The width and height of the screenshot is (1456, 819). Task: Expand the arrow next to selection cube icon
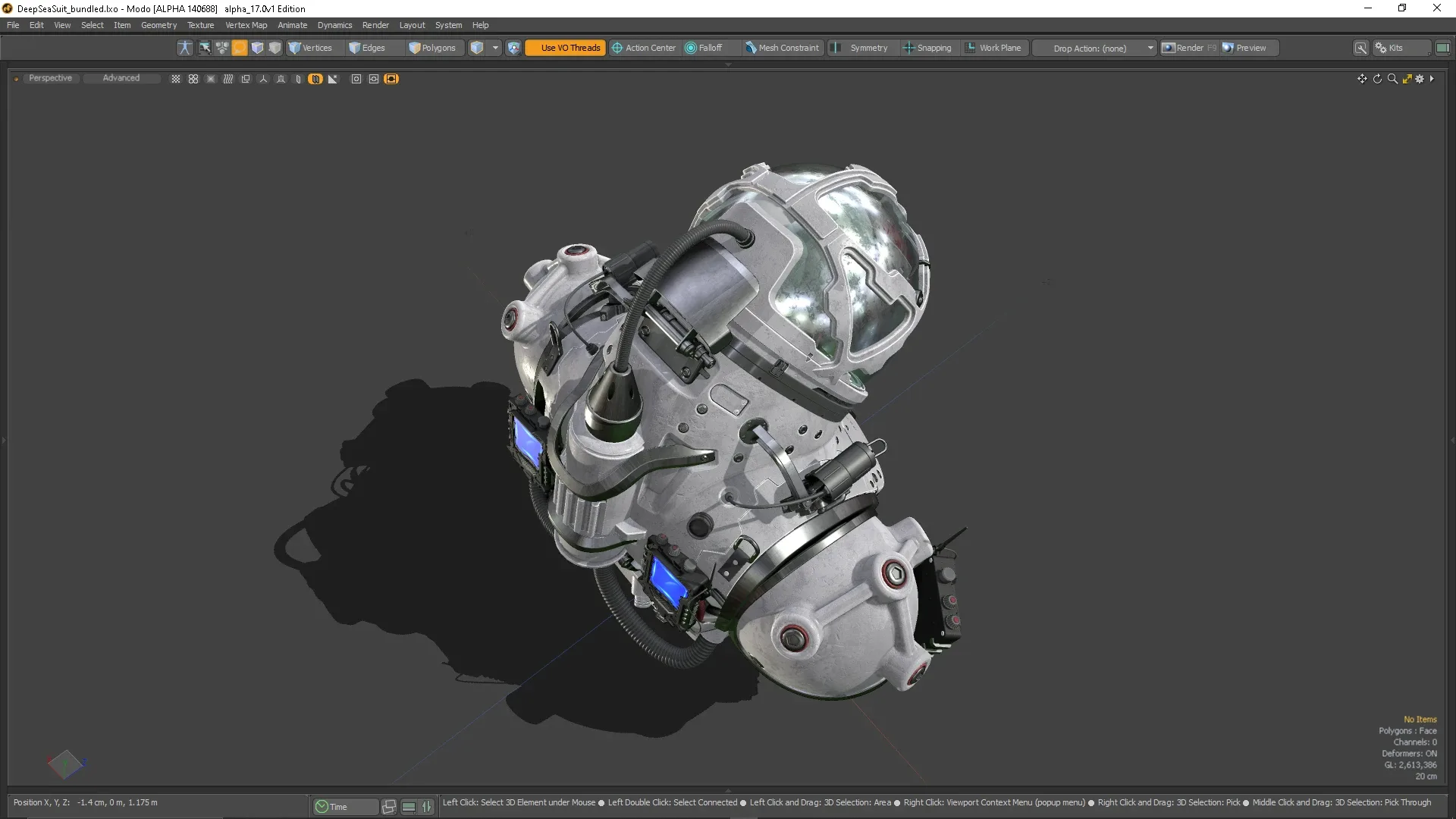pos(495,48)
